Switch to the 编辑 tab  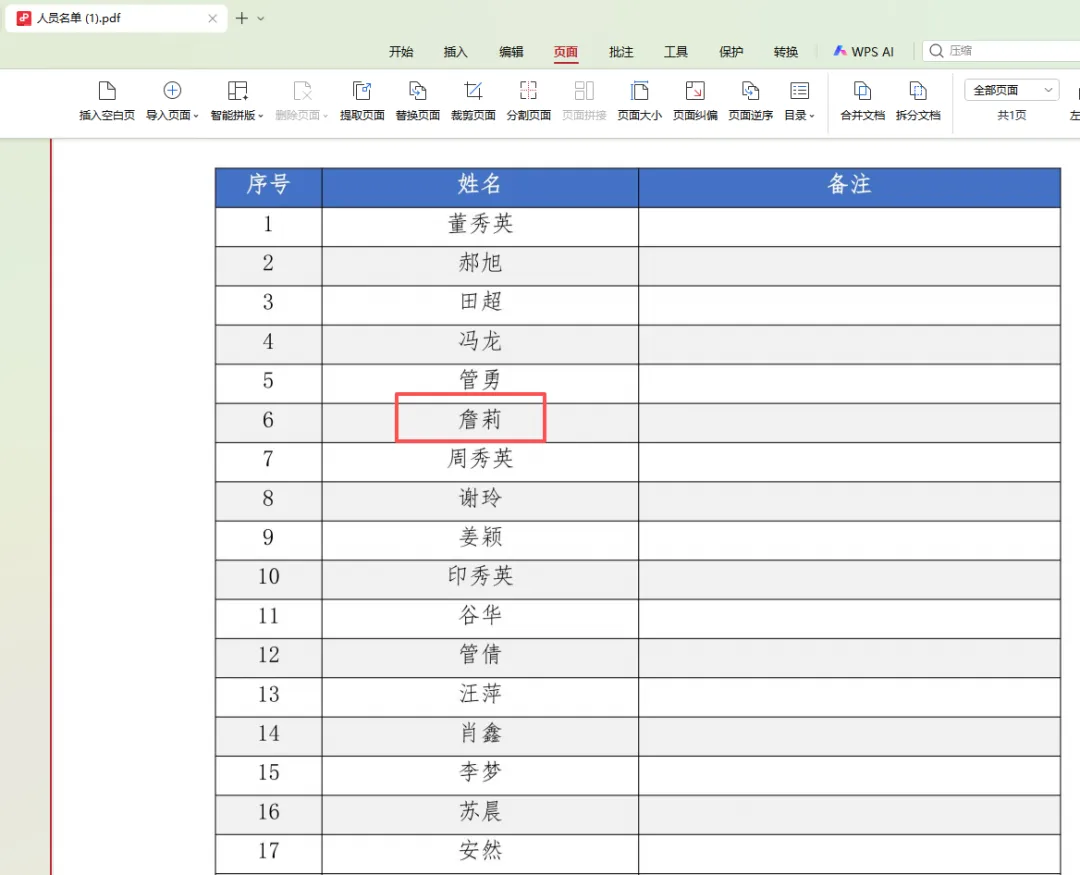pyautogui.click(x=511, y=52)
